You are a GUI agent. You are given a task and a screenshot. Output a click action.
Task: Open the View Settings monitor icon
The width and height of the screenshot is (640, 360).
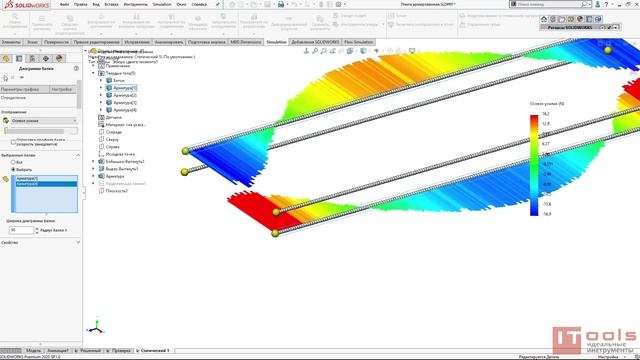pyautogui.click(x=412, y=51)
